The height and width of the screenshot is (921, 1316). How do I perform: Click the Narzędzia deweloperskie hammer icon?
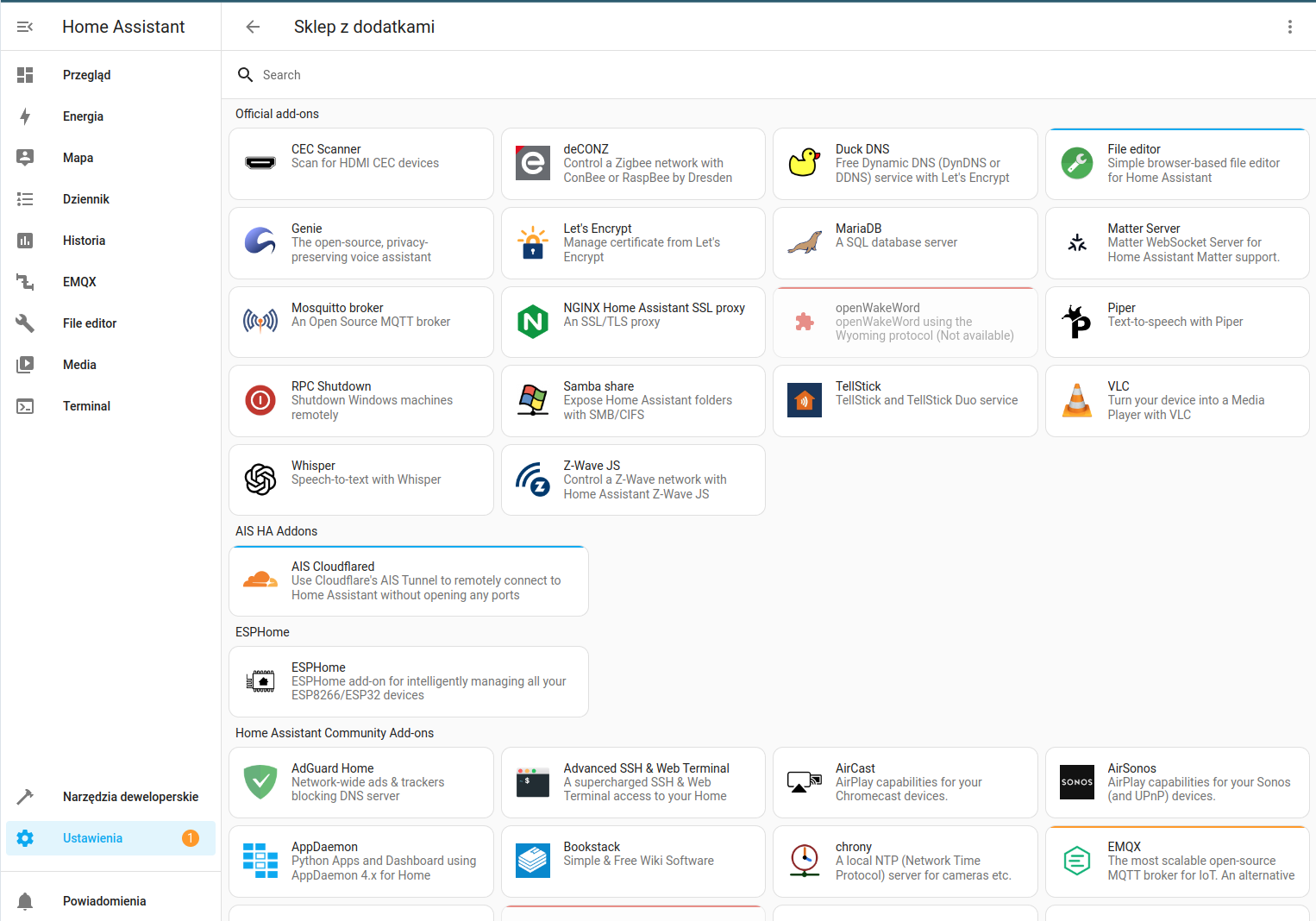(x=25, y=797)
